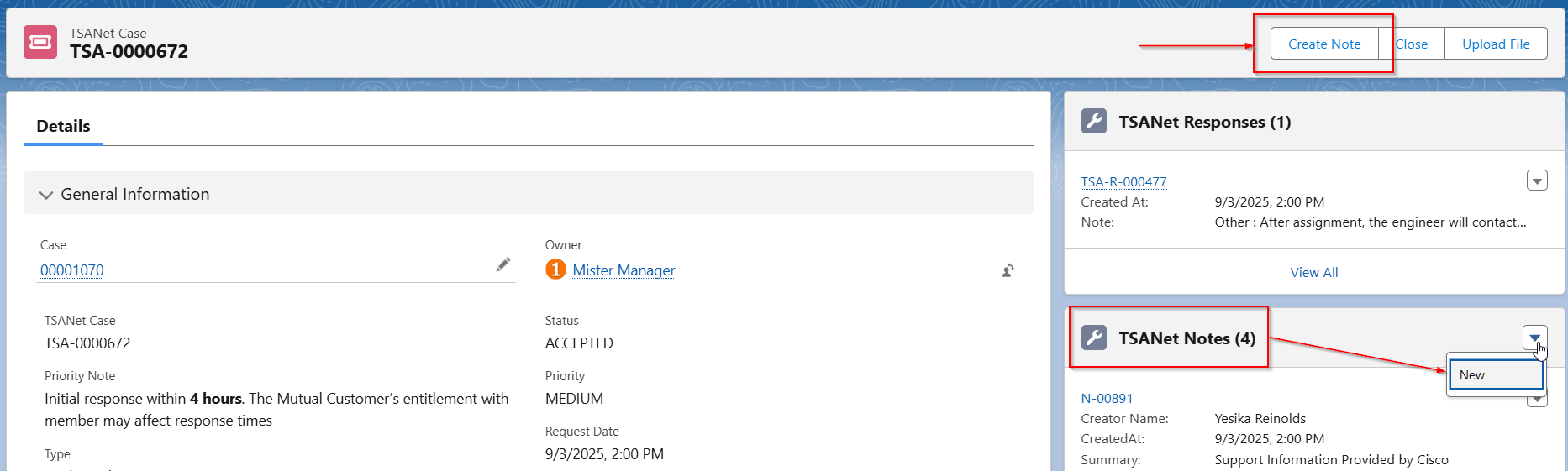
Task: Open the Mister Manager owner link
Action: pyautogui.click(x=624, y=270)
